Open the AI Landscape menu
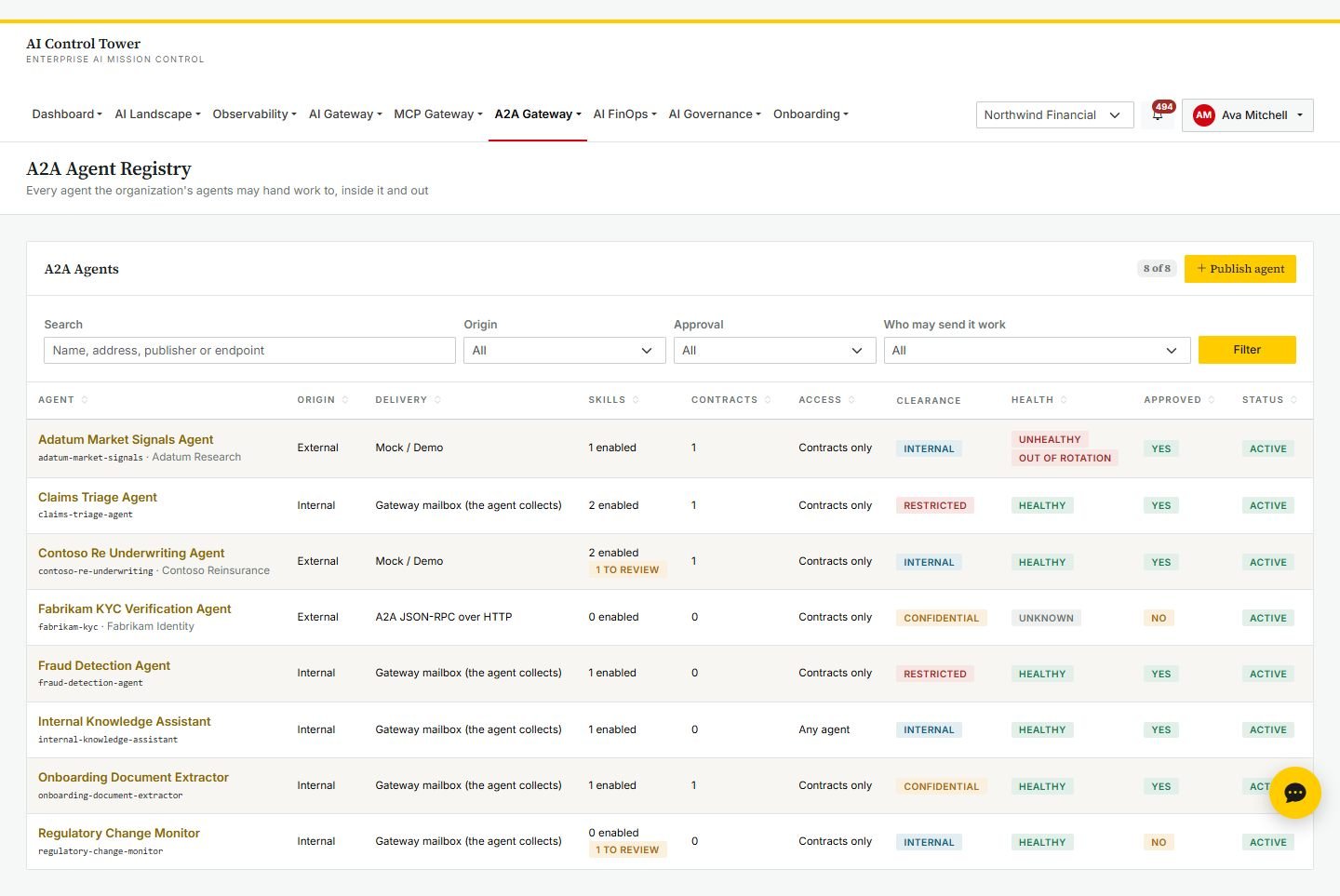Screen dimensions: 1340x896 pos(157,114)
